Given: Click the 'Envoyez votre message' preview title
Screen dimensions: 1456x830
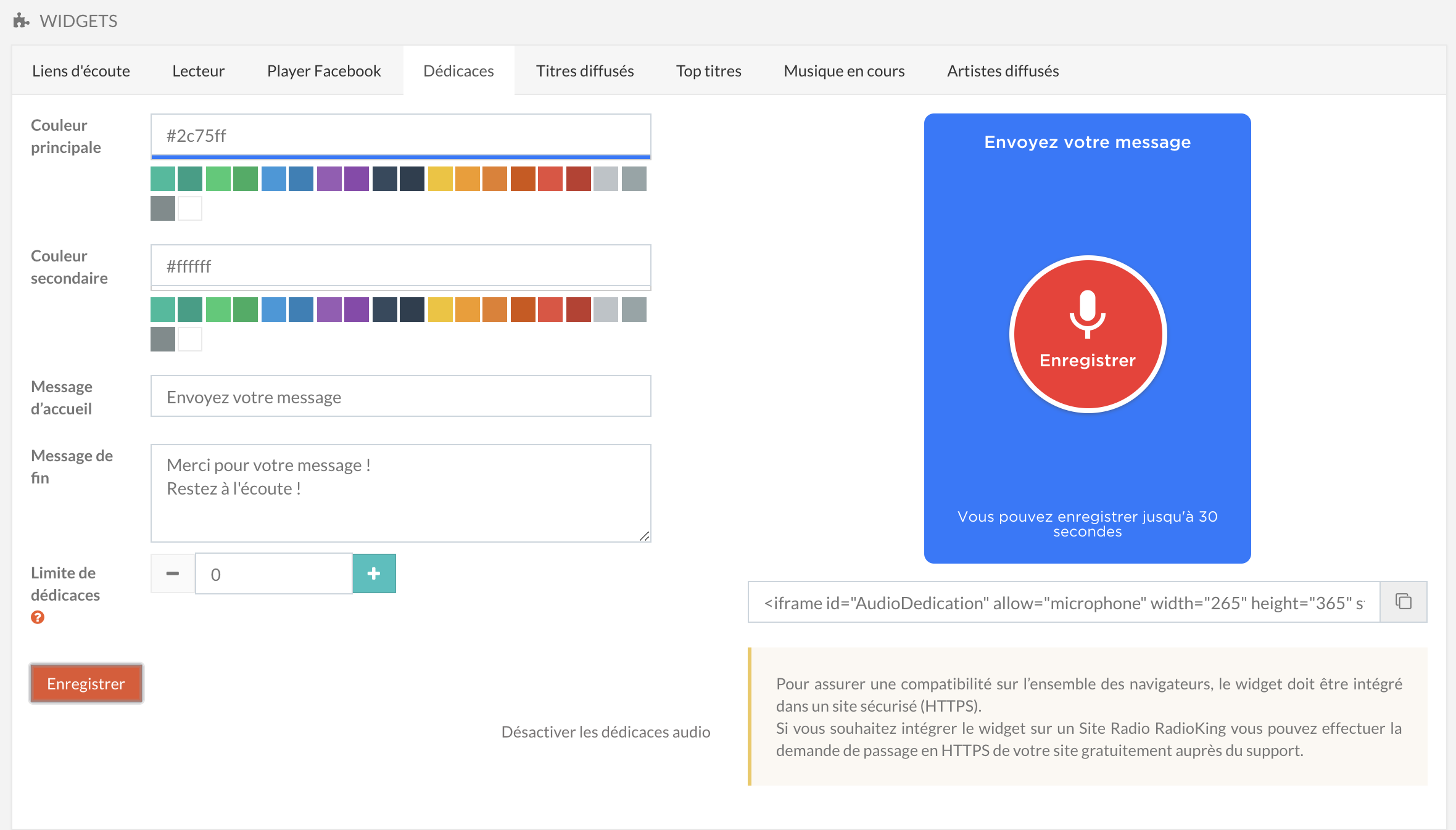Looking at the screenshot, I should pos(1088,142).
